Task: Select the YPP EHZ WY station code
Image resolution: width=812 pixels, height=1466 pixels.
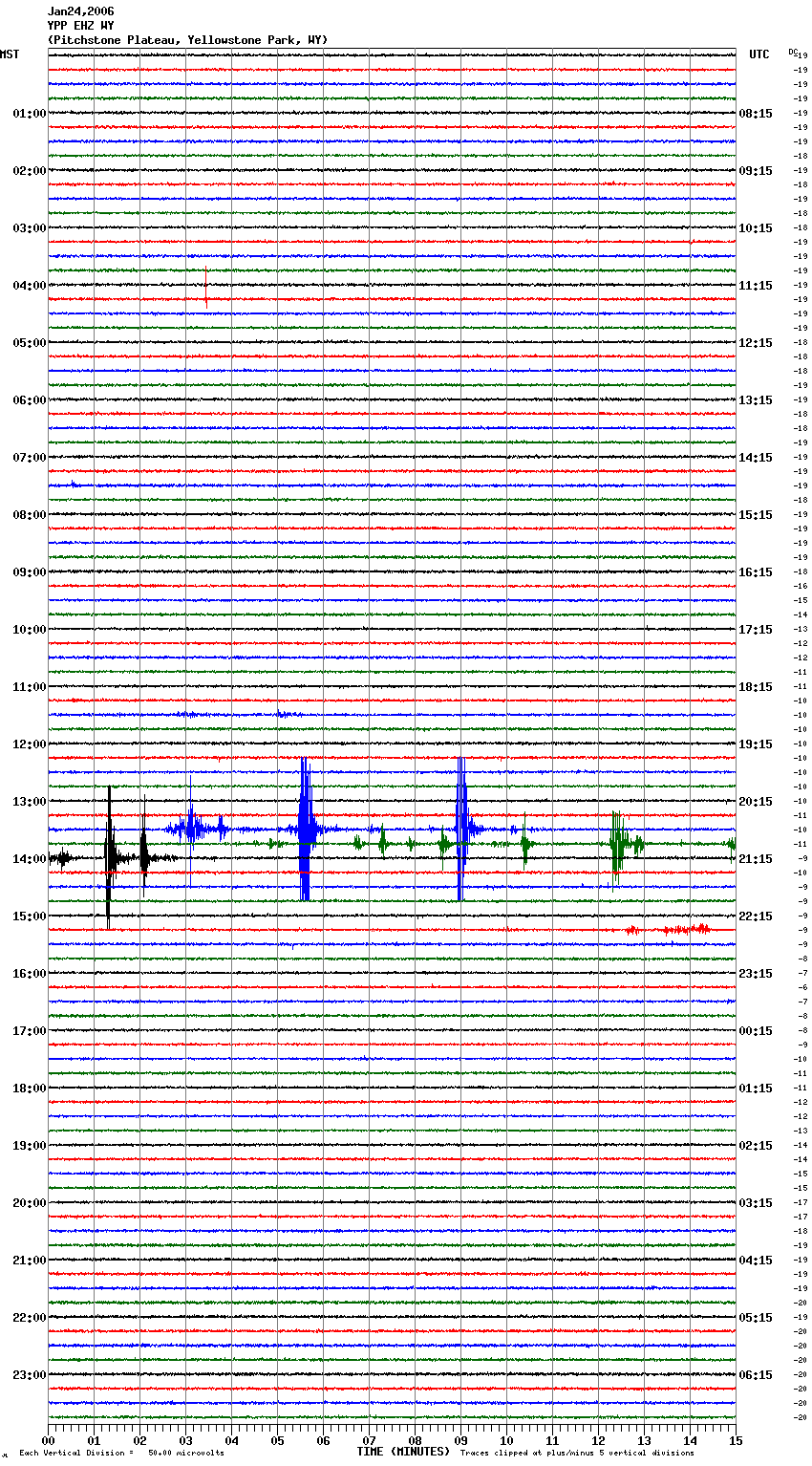Action: coord(80,26)
